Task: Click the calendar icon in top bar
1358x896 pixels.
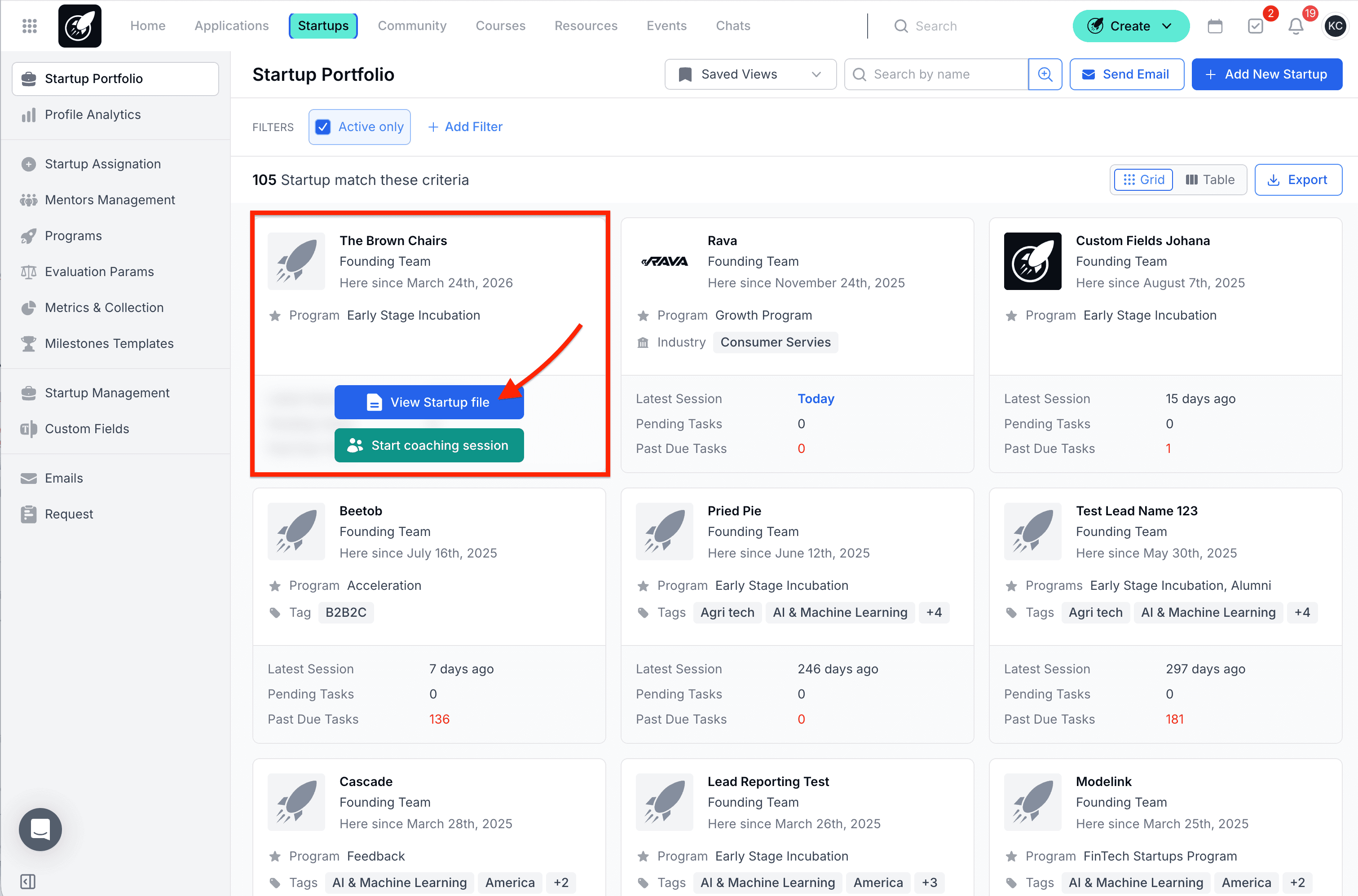Action: [x=1215, y=26]
